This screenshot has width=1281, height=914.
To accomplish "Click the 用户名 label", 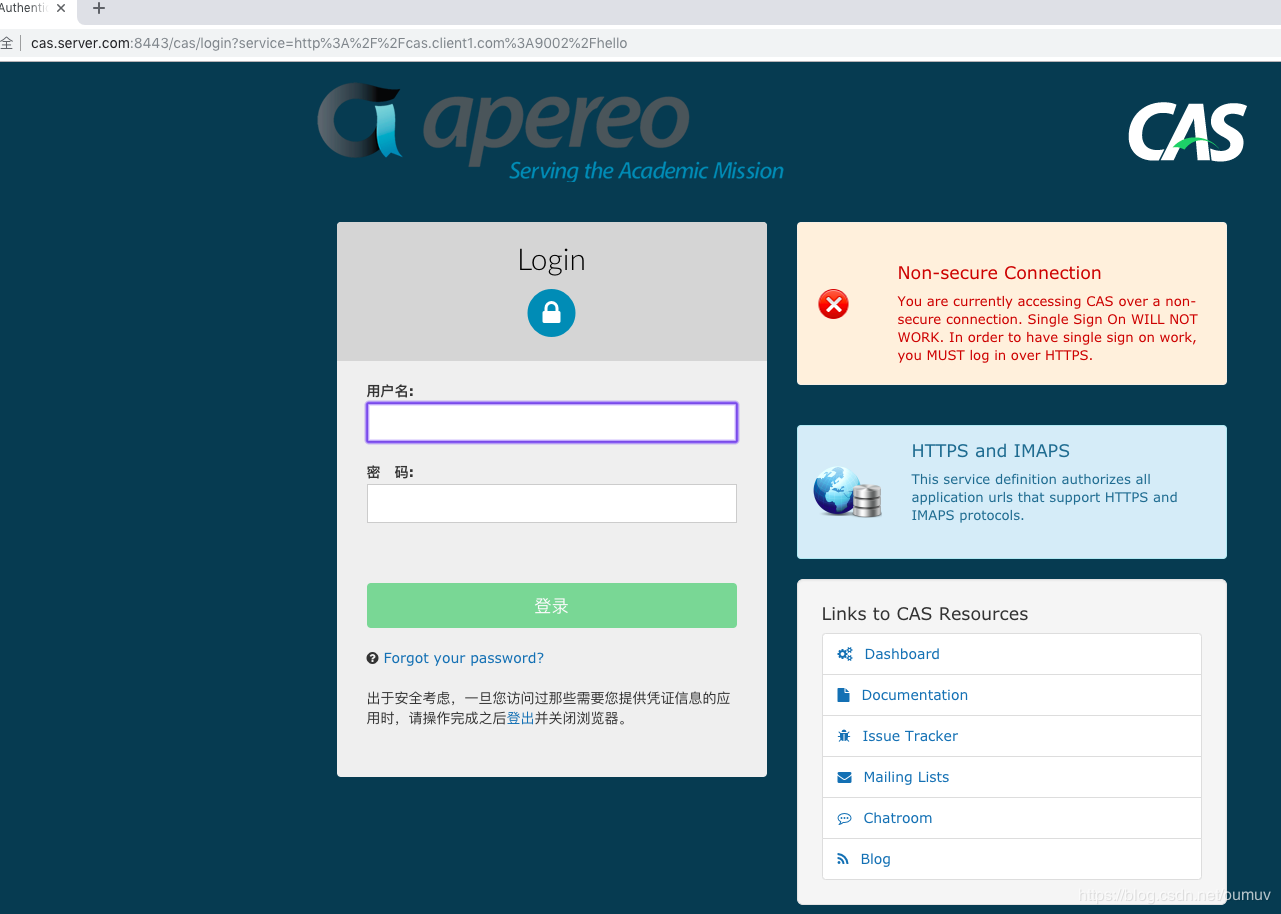I will pos(390,391).
